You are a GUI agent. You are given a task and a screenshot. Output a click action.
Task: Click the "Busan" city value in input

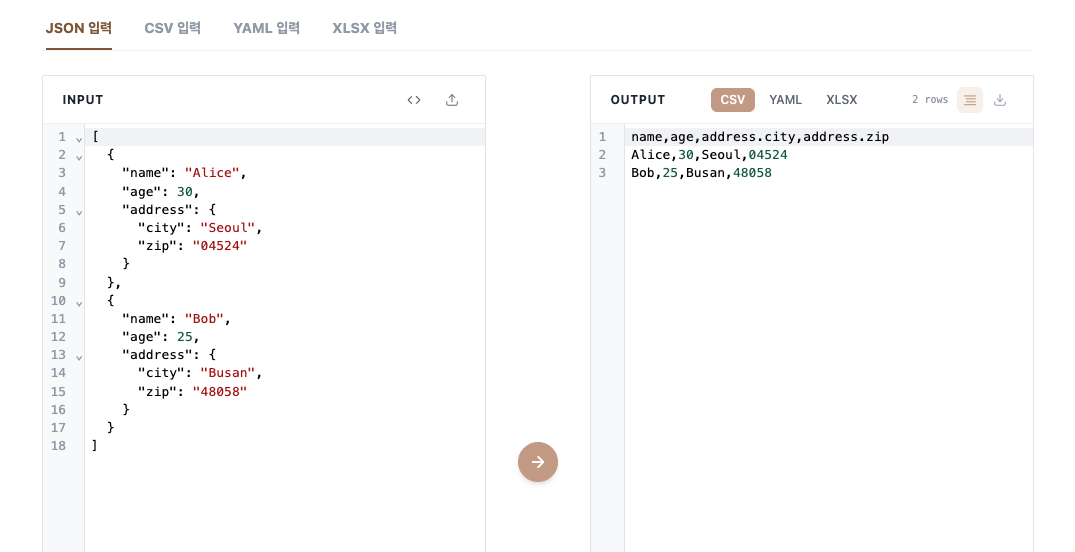pyautogui.click(x=227, y=373)
